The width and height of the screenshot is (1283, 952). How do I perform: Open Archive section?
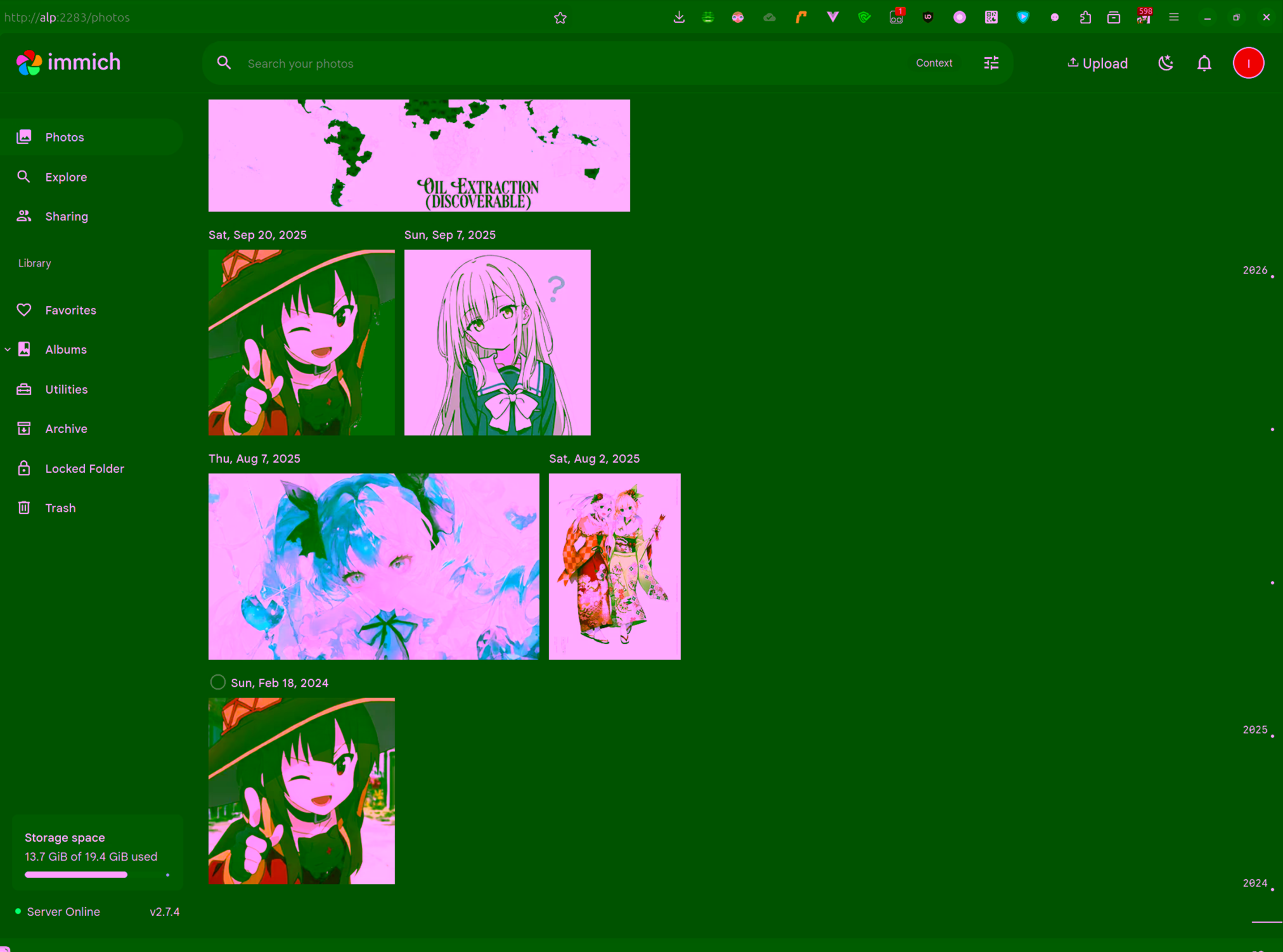point(66,428)
